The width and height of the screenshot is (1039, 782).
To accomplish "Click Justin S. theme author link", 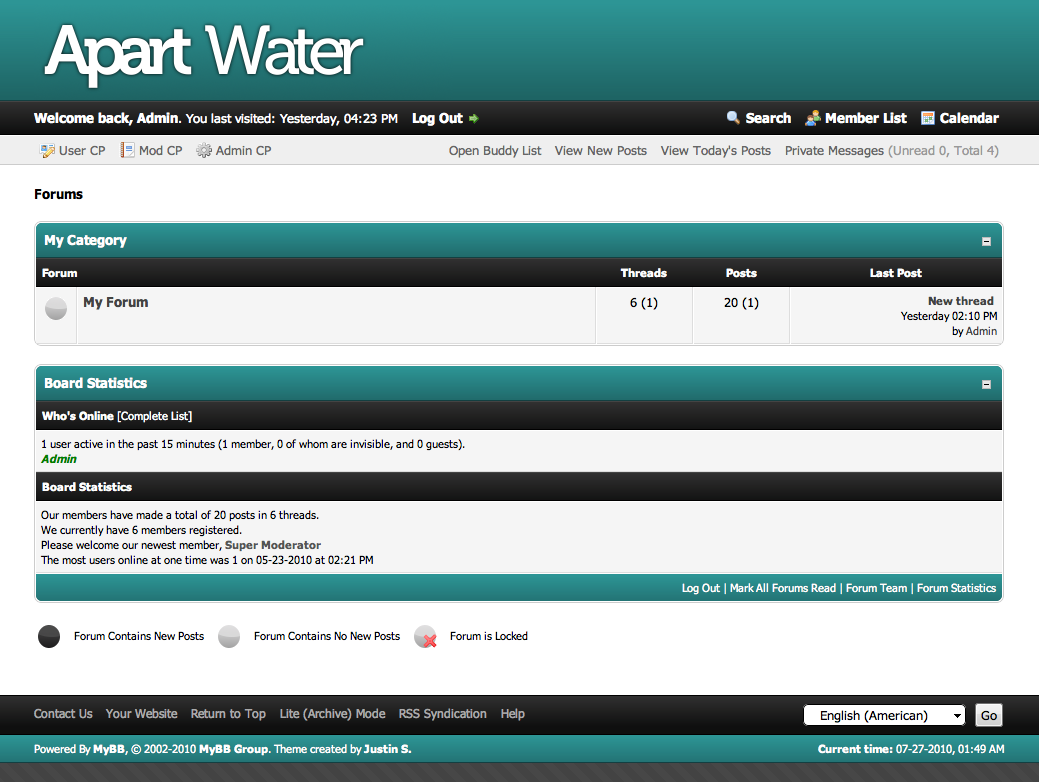I will [387, 749].
